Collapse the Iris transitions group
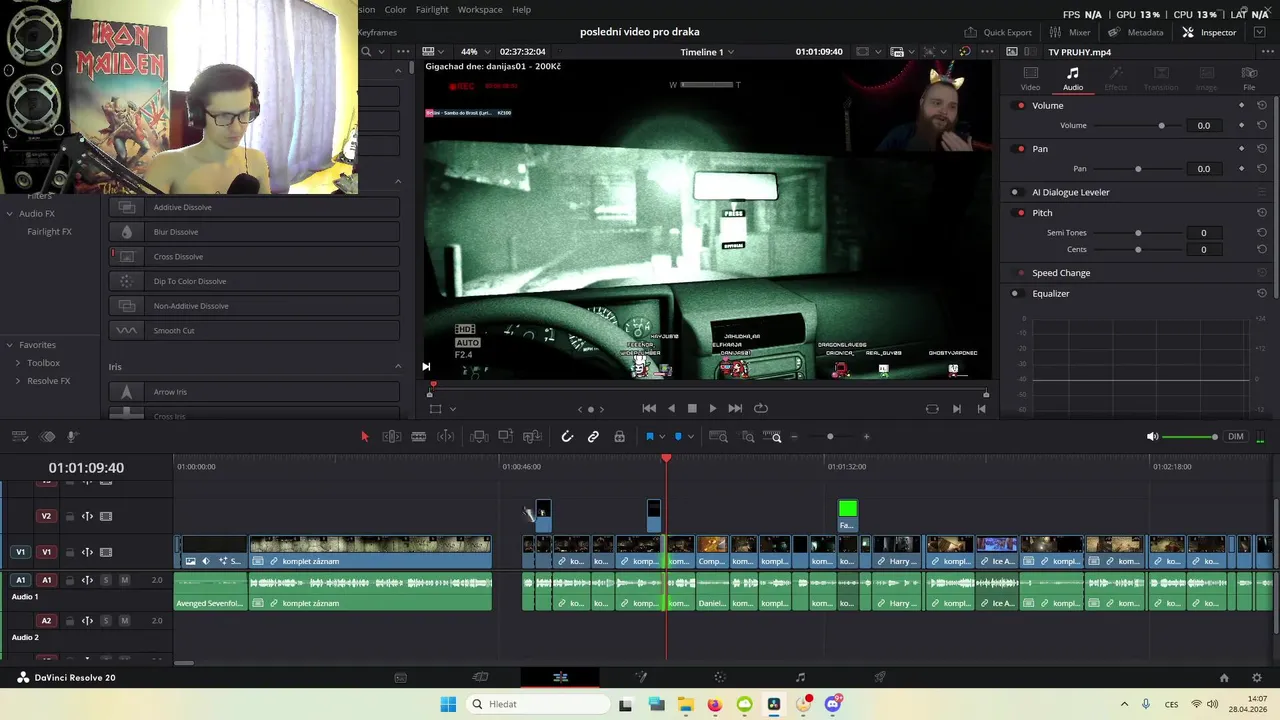This screenshot has height=720, width=1280. (398, 367)
